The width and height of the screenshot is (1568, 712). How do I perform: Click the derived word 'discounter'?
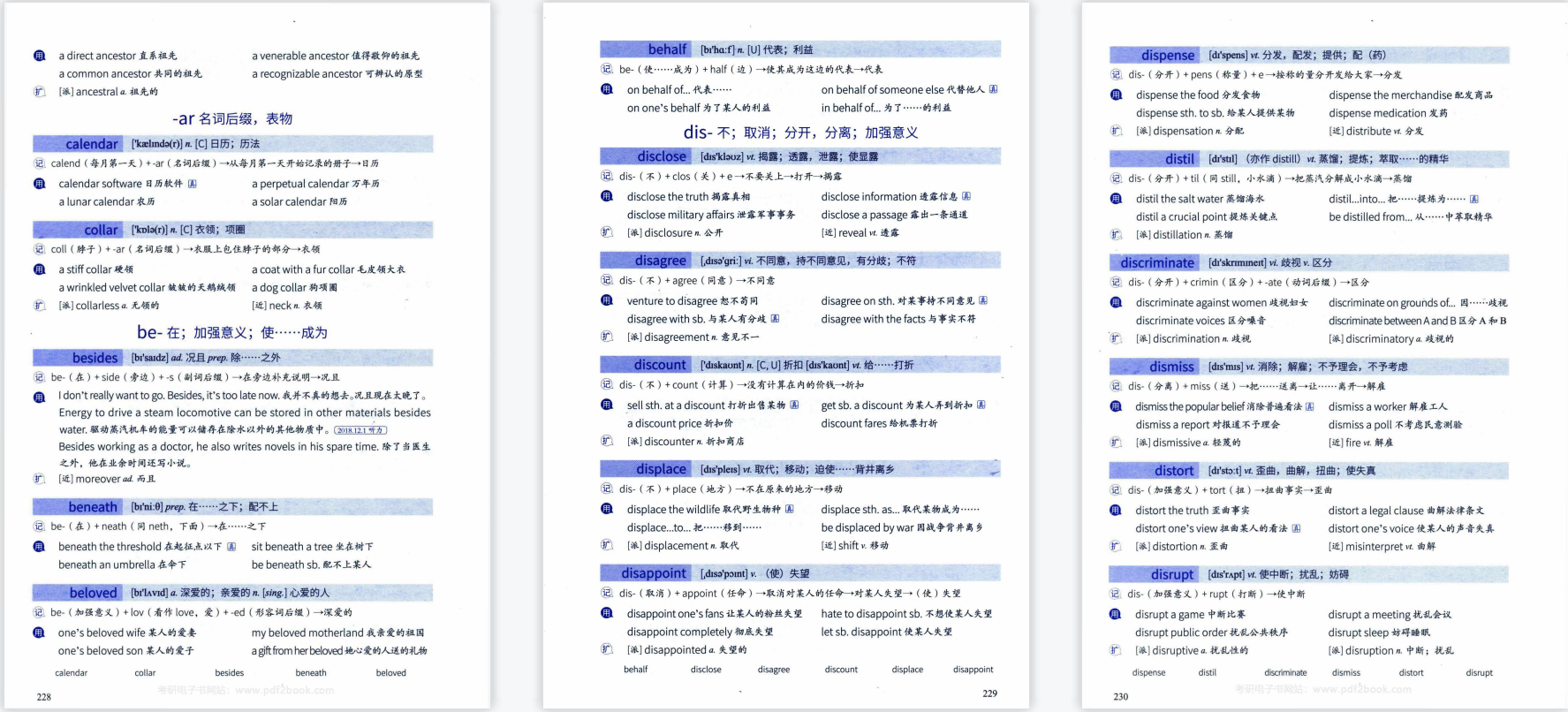click(670, 442)
